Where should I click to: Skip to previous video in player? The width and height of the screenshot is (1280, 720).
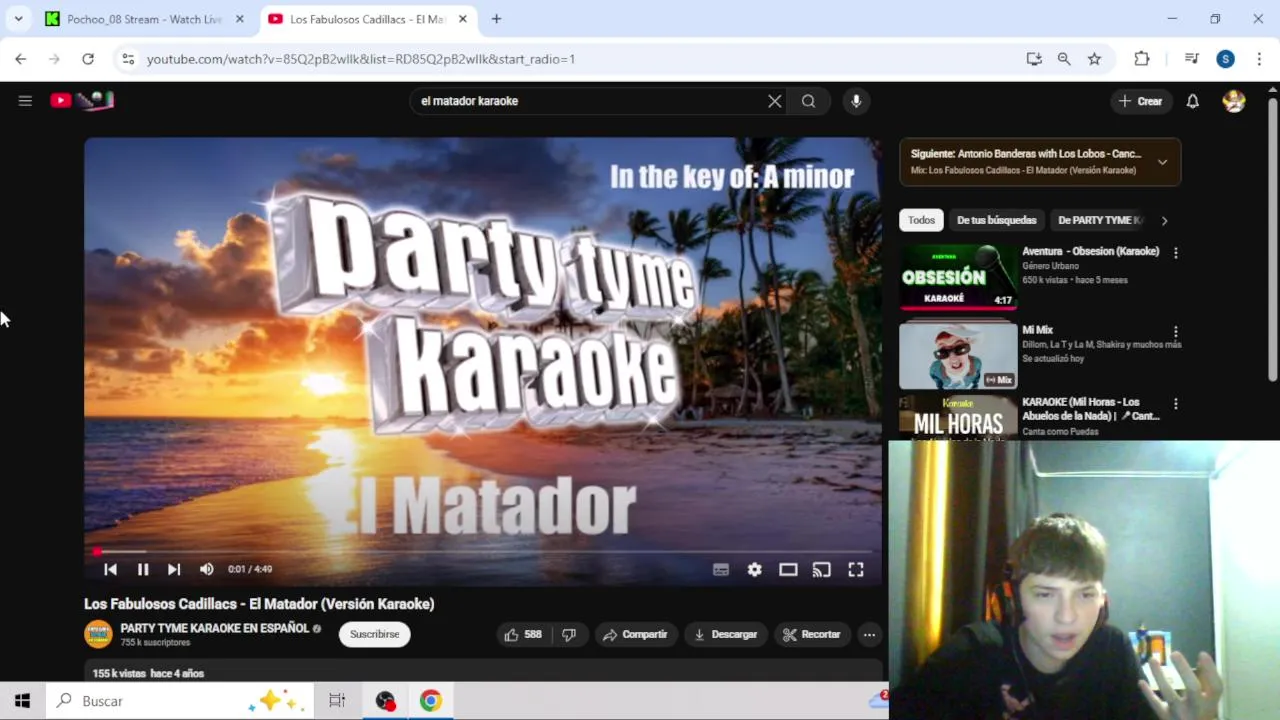(x=111, y=569)
